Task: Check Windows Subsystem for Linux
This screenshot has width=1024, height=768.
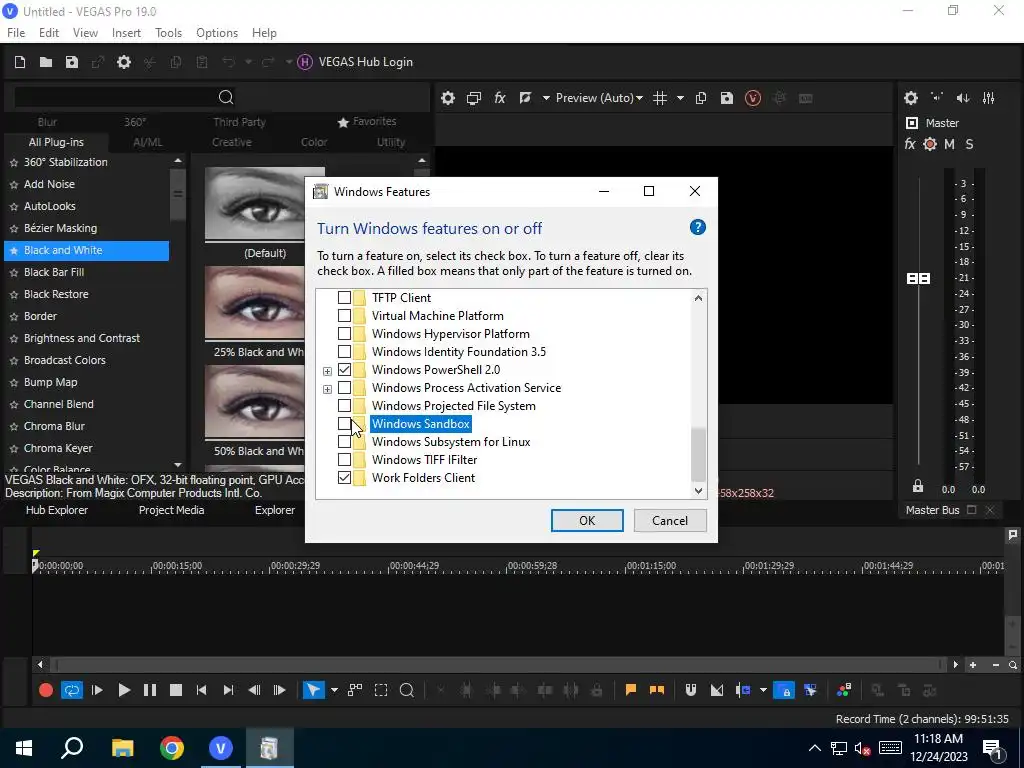Action: pos(344,441)
